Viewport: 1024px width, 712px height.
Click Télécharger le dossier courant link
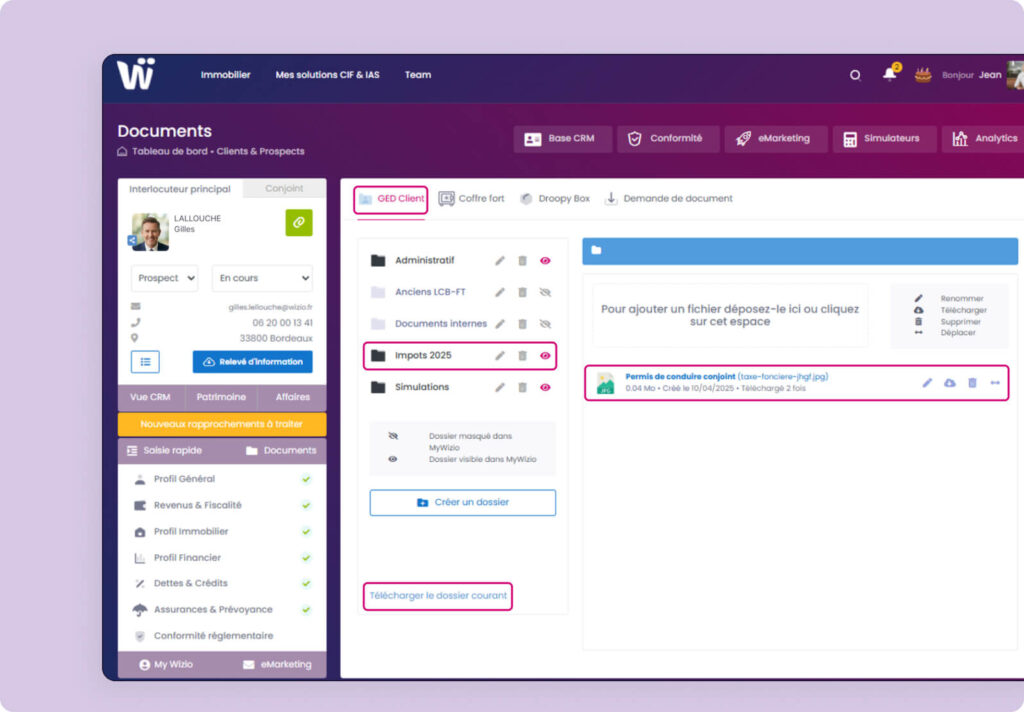point(438,596)
